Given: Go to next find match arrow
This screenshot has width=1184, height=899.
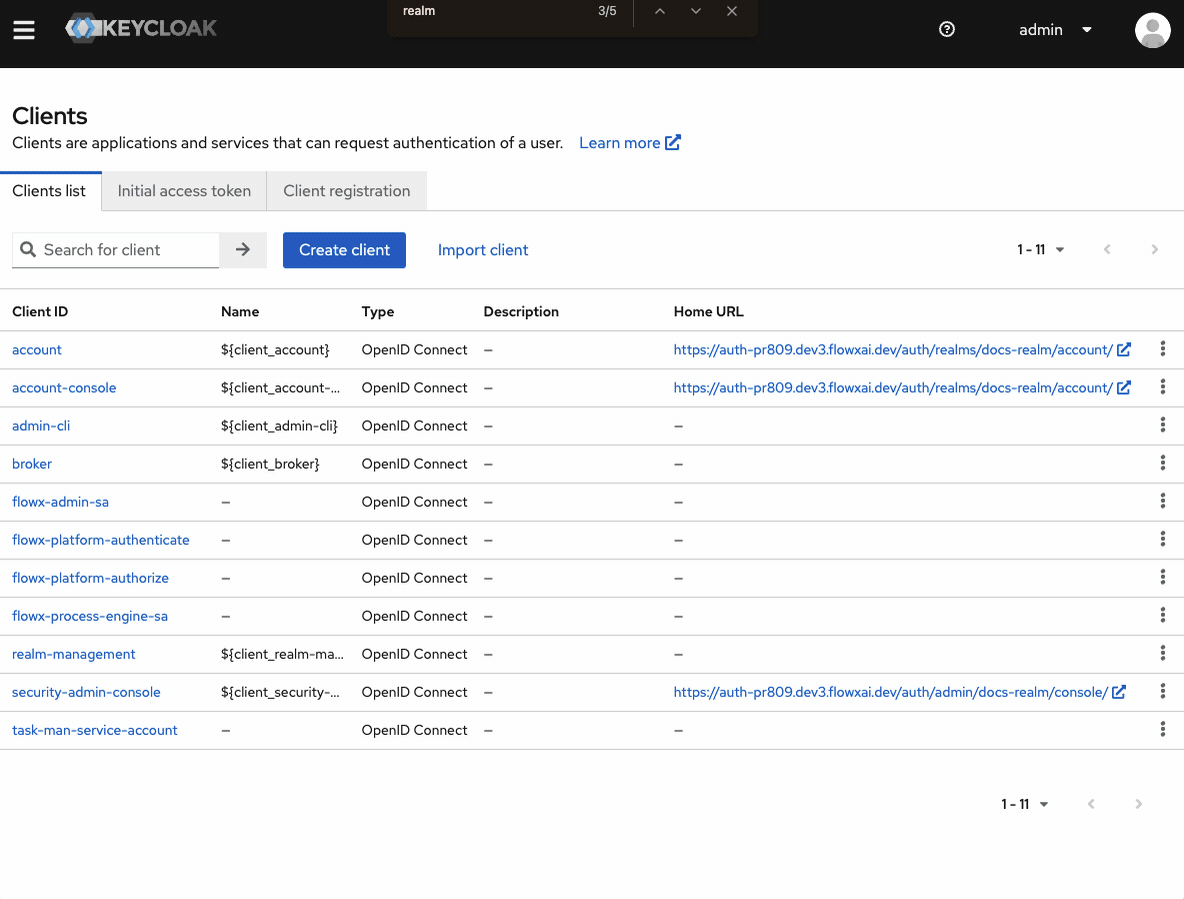Looking at the screenshot, I should [696, 11].
